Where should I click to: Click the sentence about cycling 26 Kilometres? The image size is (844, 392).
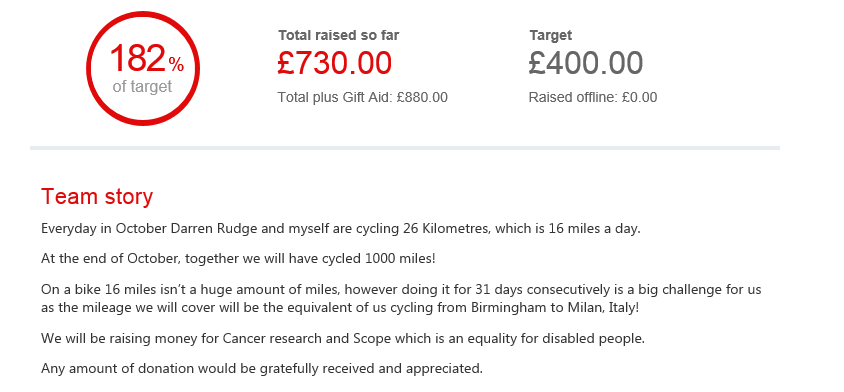(x=341, y=228)
